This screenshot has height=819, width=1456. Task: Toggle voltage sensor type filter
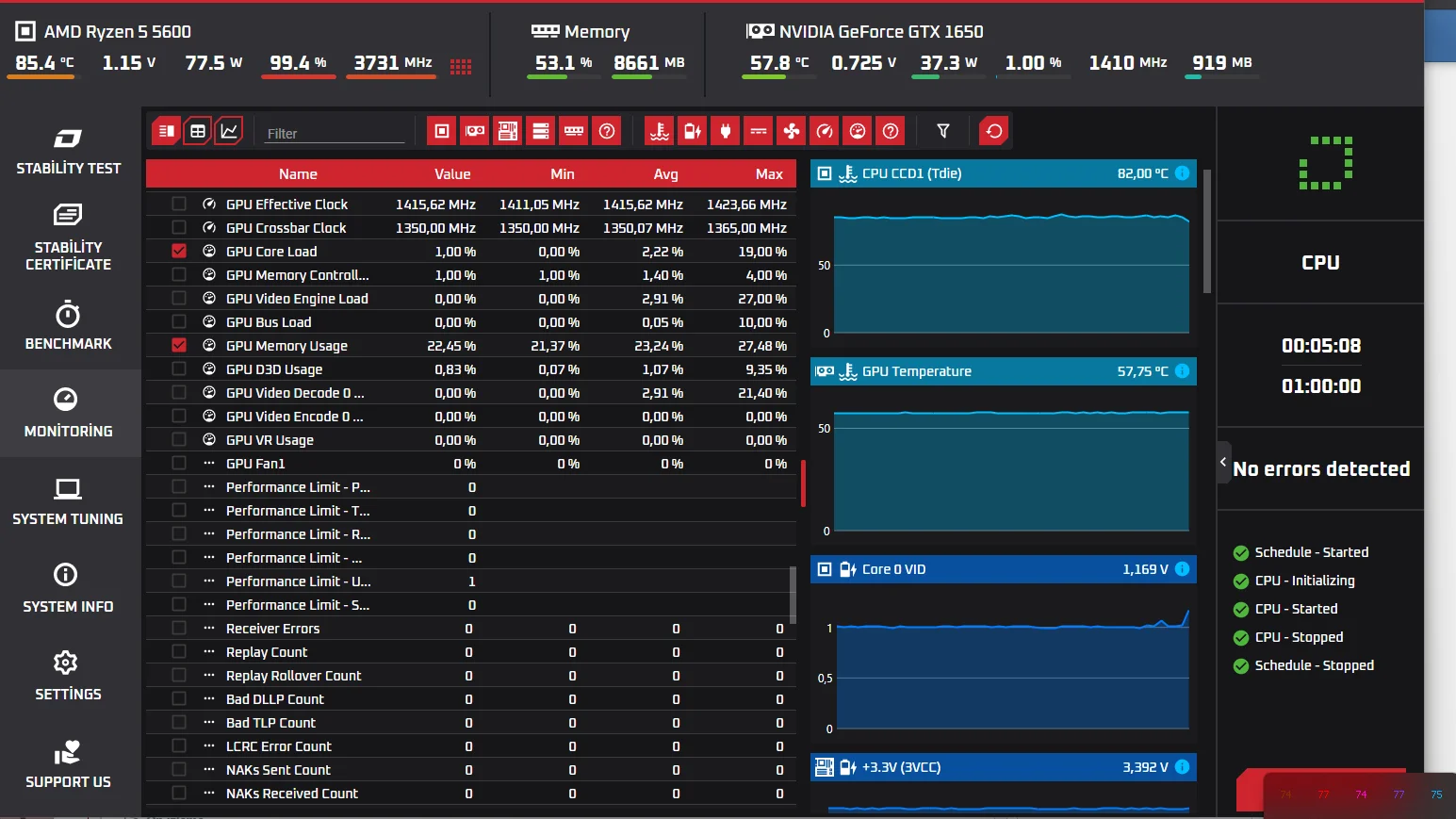tap(693, 131)
